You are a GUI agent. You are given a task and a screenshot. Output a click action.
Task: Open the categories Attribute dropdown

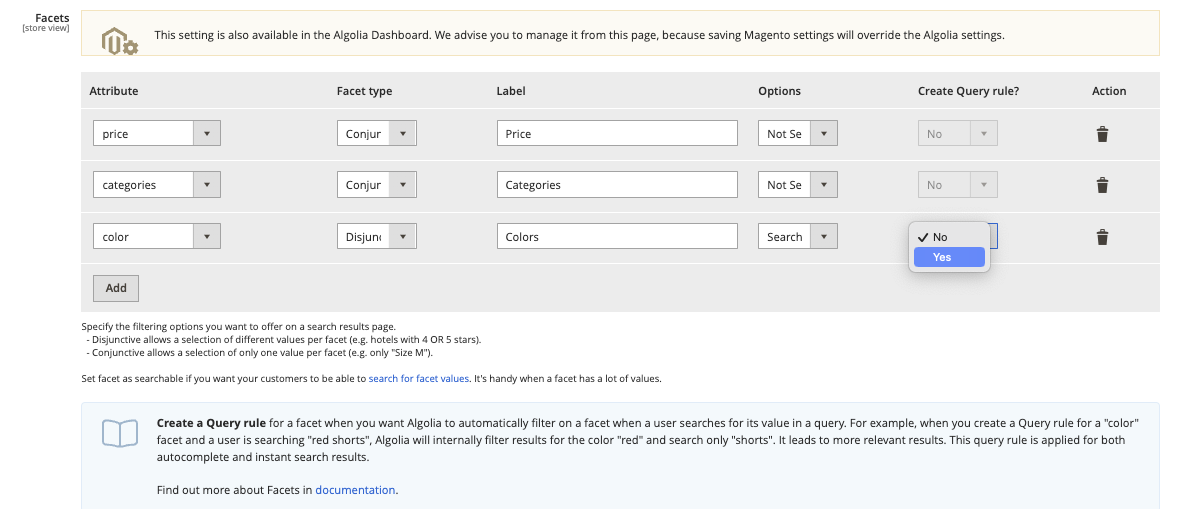(156, 185)
